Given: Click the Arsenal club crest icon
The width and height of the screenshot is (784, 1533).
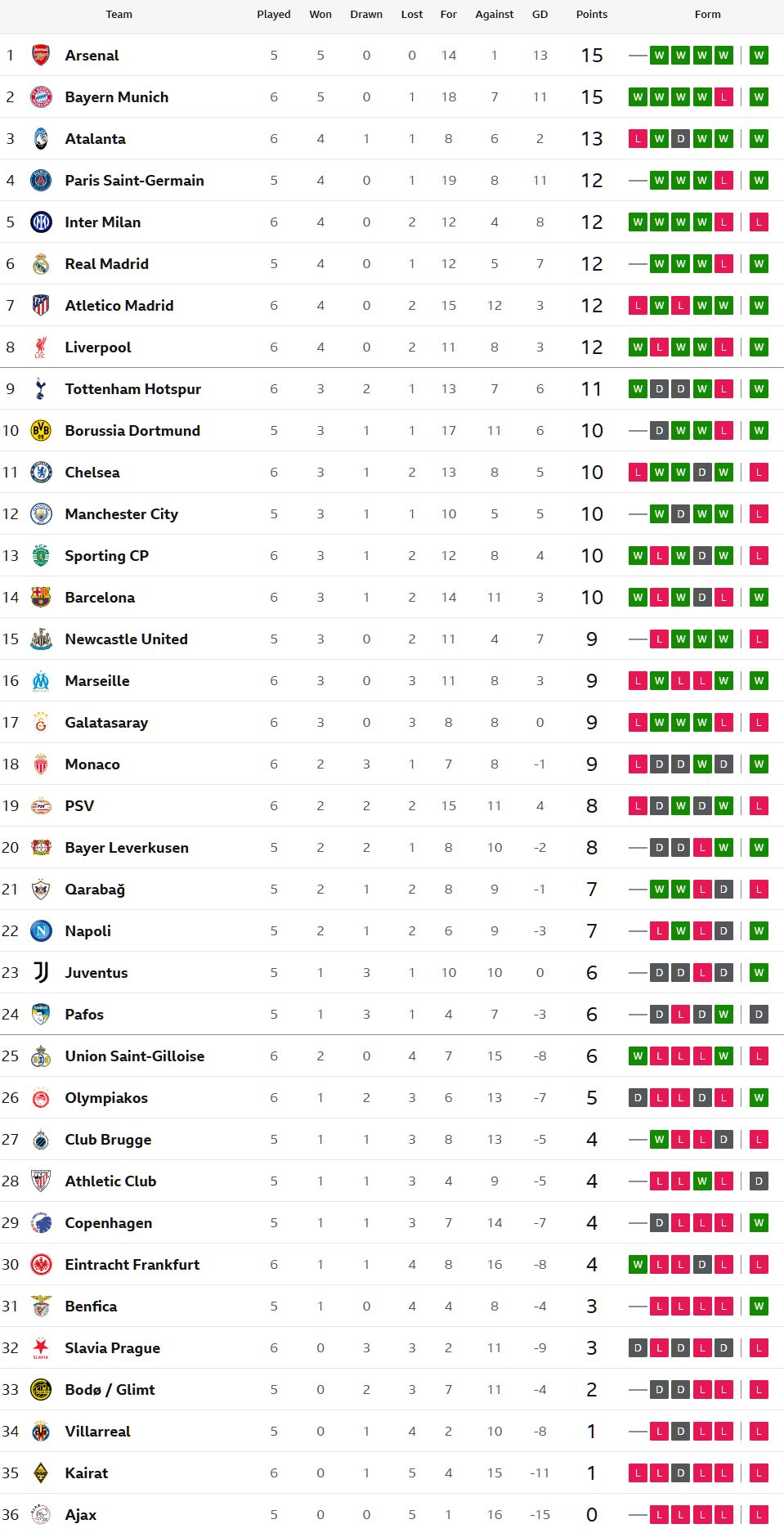Looking at the screenshot, I should [41, 56].
